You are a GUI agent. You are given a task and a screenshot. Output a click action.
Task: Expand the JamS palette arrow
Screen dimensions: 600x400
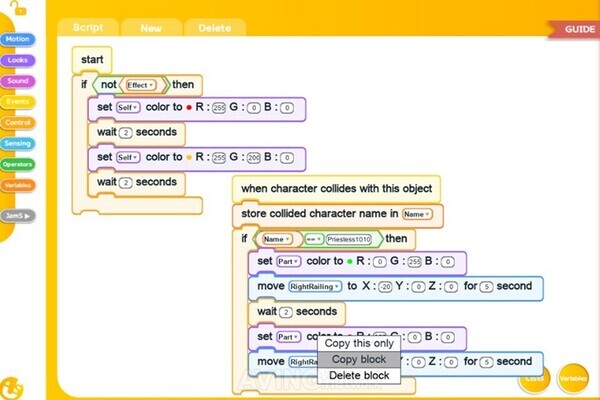click(18, 215)
